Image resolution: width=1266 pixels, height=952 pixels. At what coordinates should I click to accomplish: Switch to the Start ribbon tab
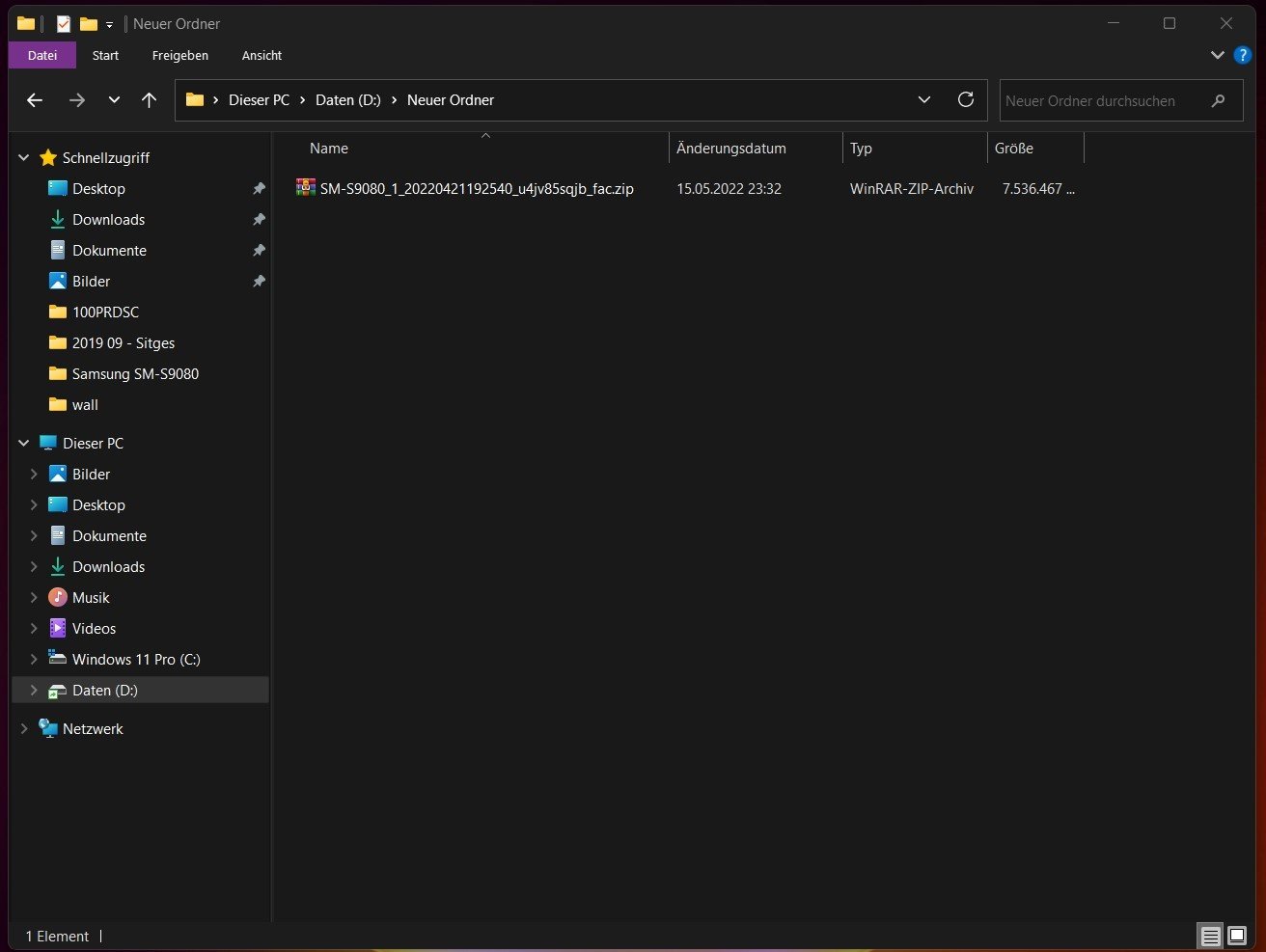105,55
